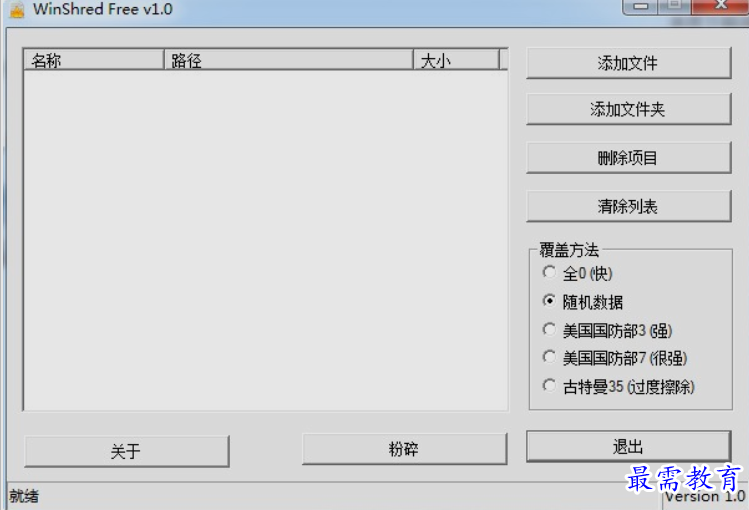
Task: Click the 退出 button
Action: [x=629, y=446]
